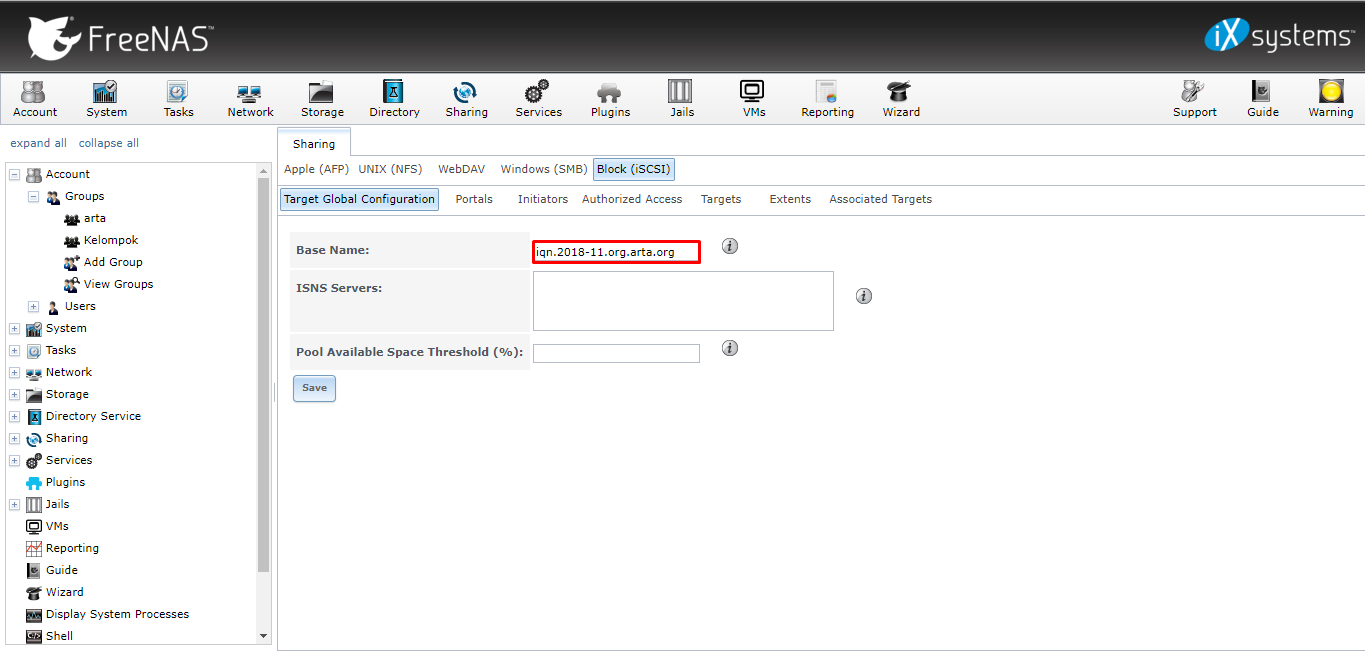Launch the Wizard from the toolbar
Screen dimensions: 1365x651
899,98
